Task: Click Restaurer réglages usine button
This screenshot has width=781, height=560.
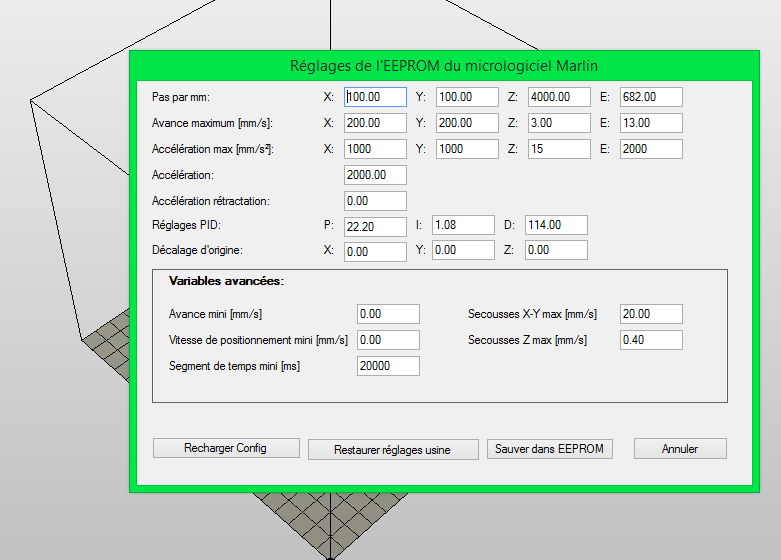Action: tap(393, 449)
